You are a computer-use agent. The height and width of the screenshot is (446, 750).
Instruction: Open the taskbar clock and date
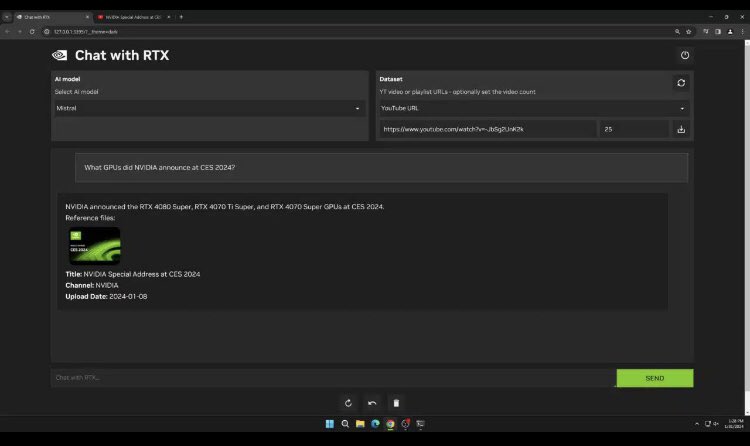tap(734, 424)
